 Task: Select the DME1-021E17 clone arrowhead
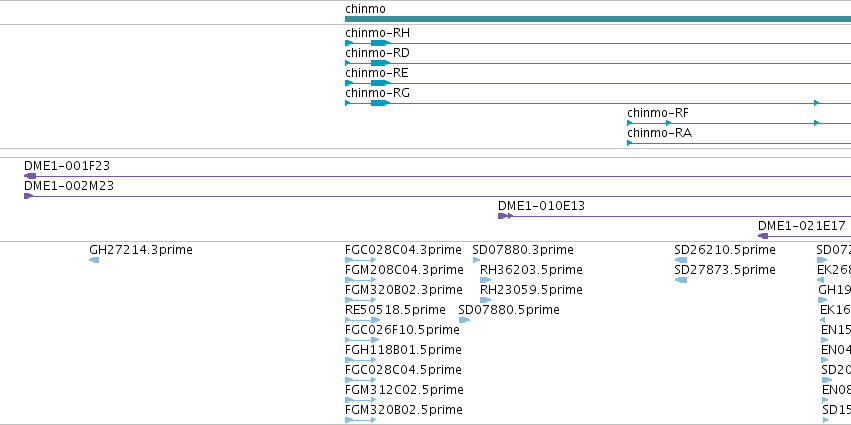[x=763, y=236]
